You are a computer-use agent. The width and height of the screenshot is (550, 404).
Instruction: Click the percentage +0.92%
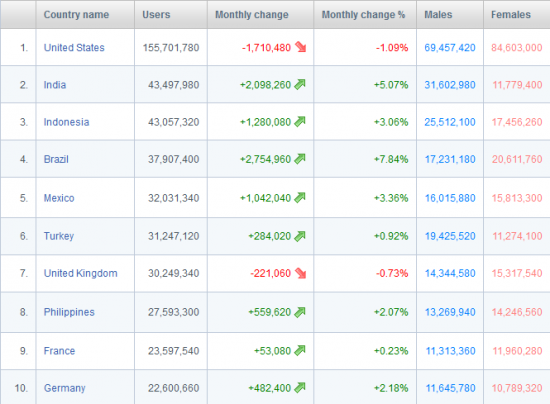(391, 236)
